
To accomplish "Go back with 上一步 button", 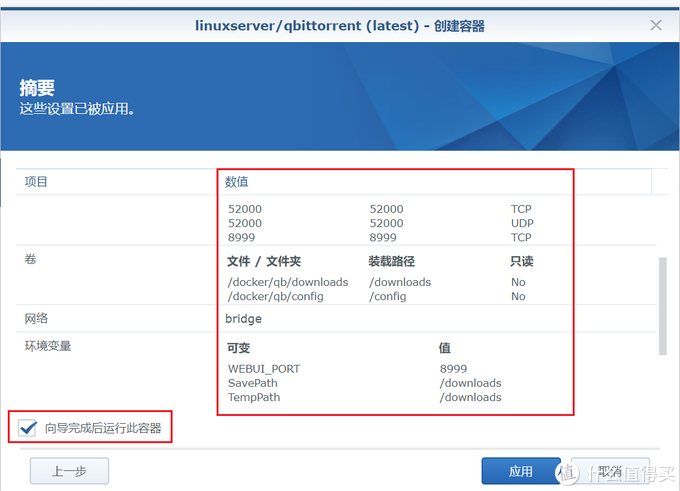I will pos(69,471).
